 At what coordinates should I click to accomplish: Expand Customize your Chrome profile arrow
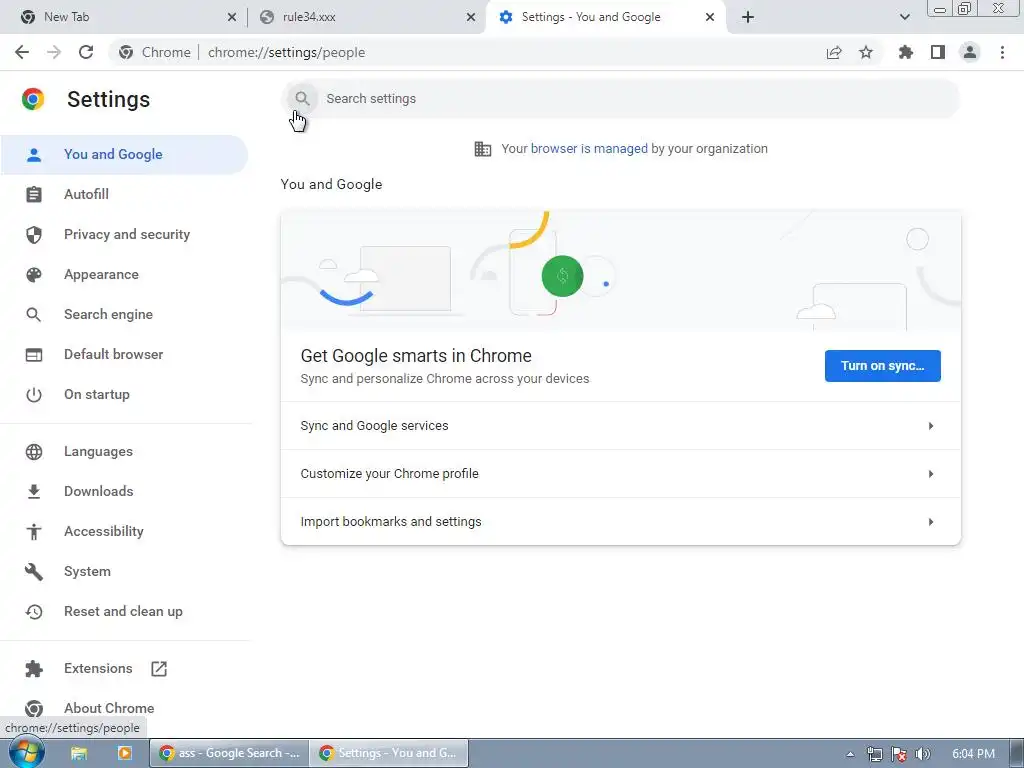931,473
